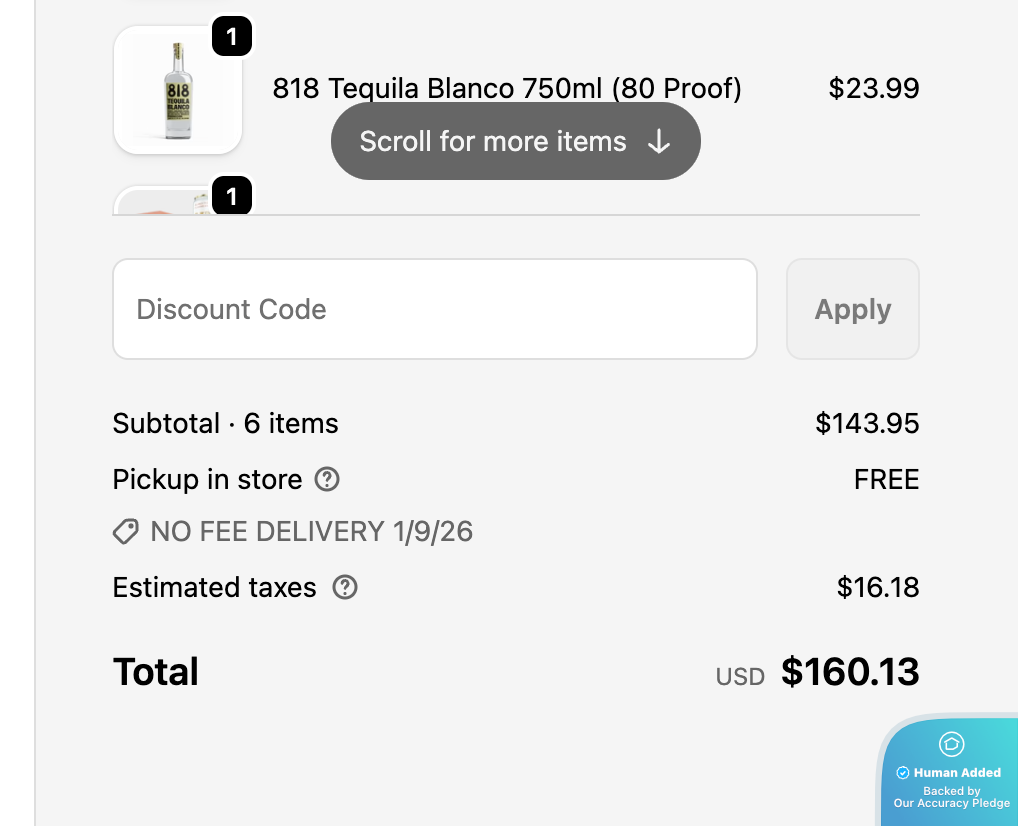This screenshot has width=1018, height=826.
Task: Focus the Discount Code input field
Action: point(434,309)
